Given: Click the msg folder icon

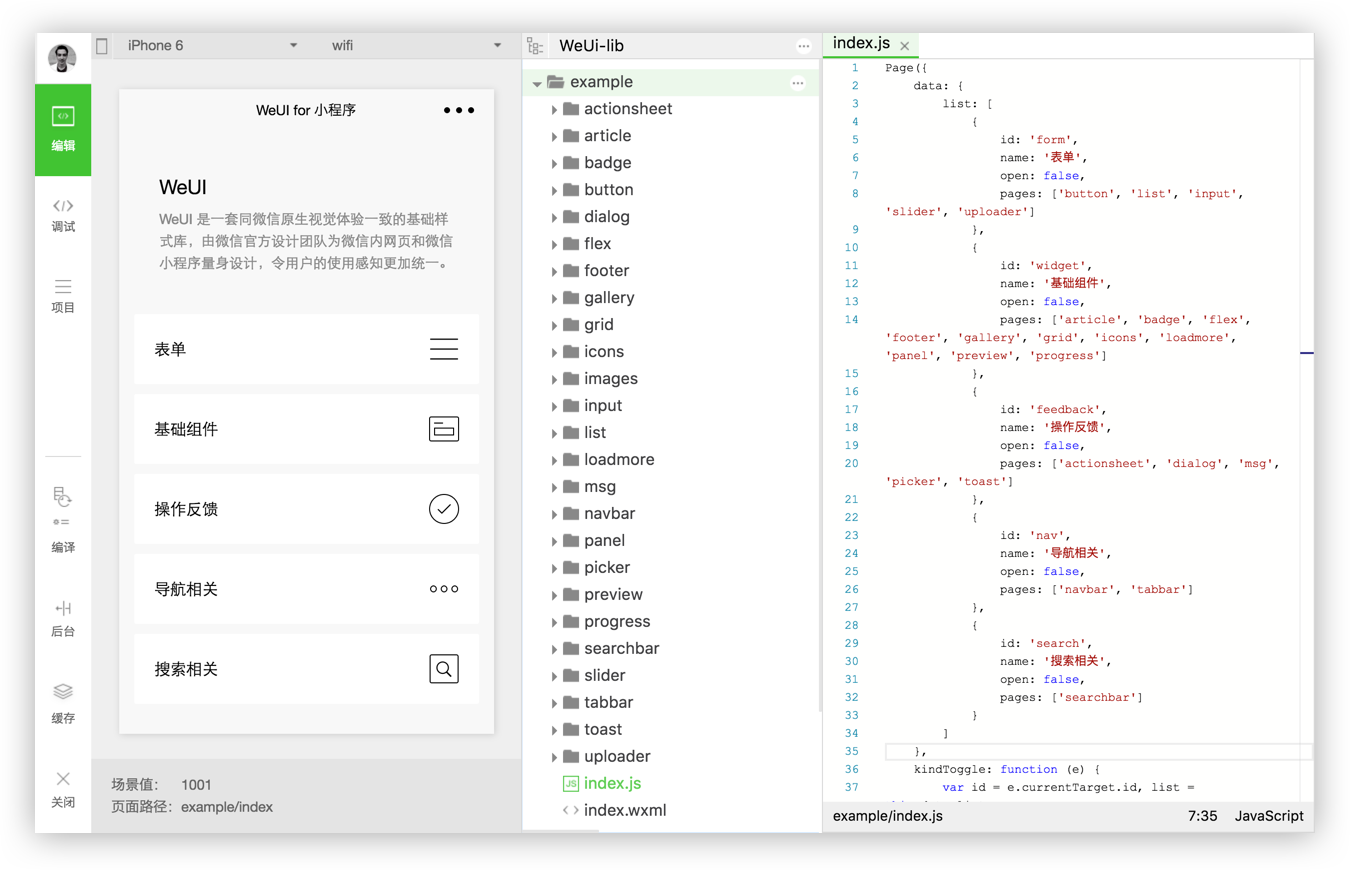Looking at the screenshot, I should tap(571, 486).
